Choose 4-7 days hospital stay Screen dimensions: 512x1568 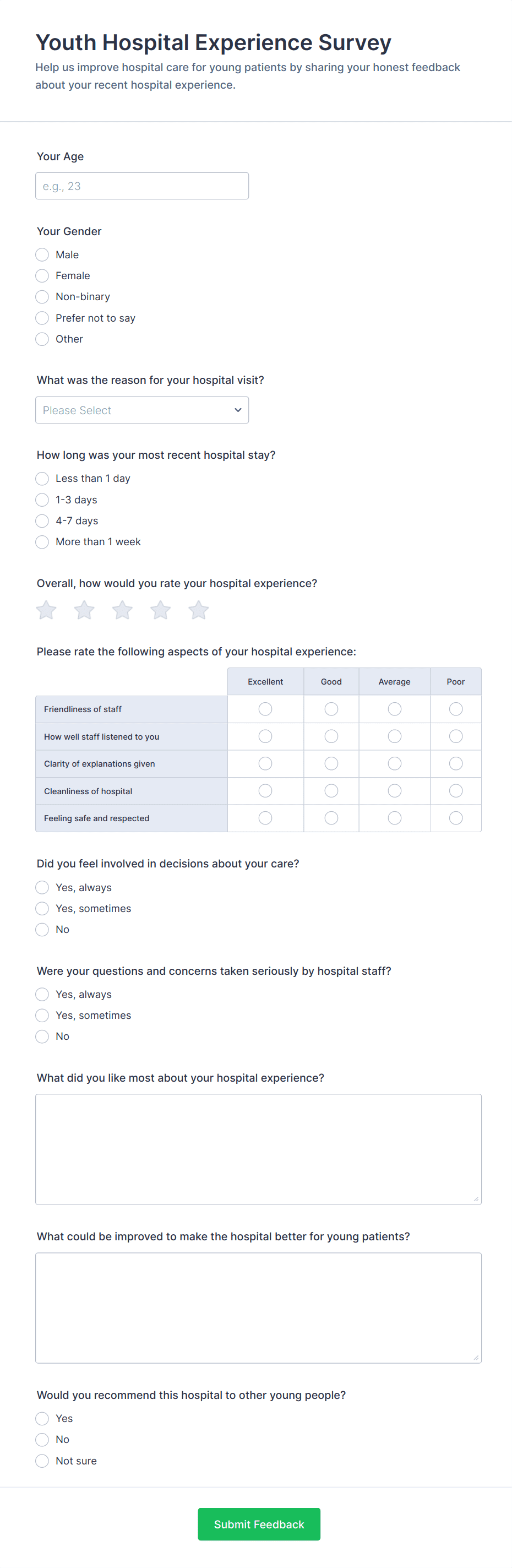point(42,521)
